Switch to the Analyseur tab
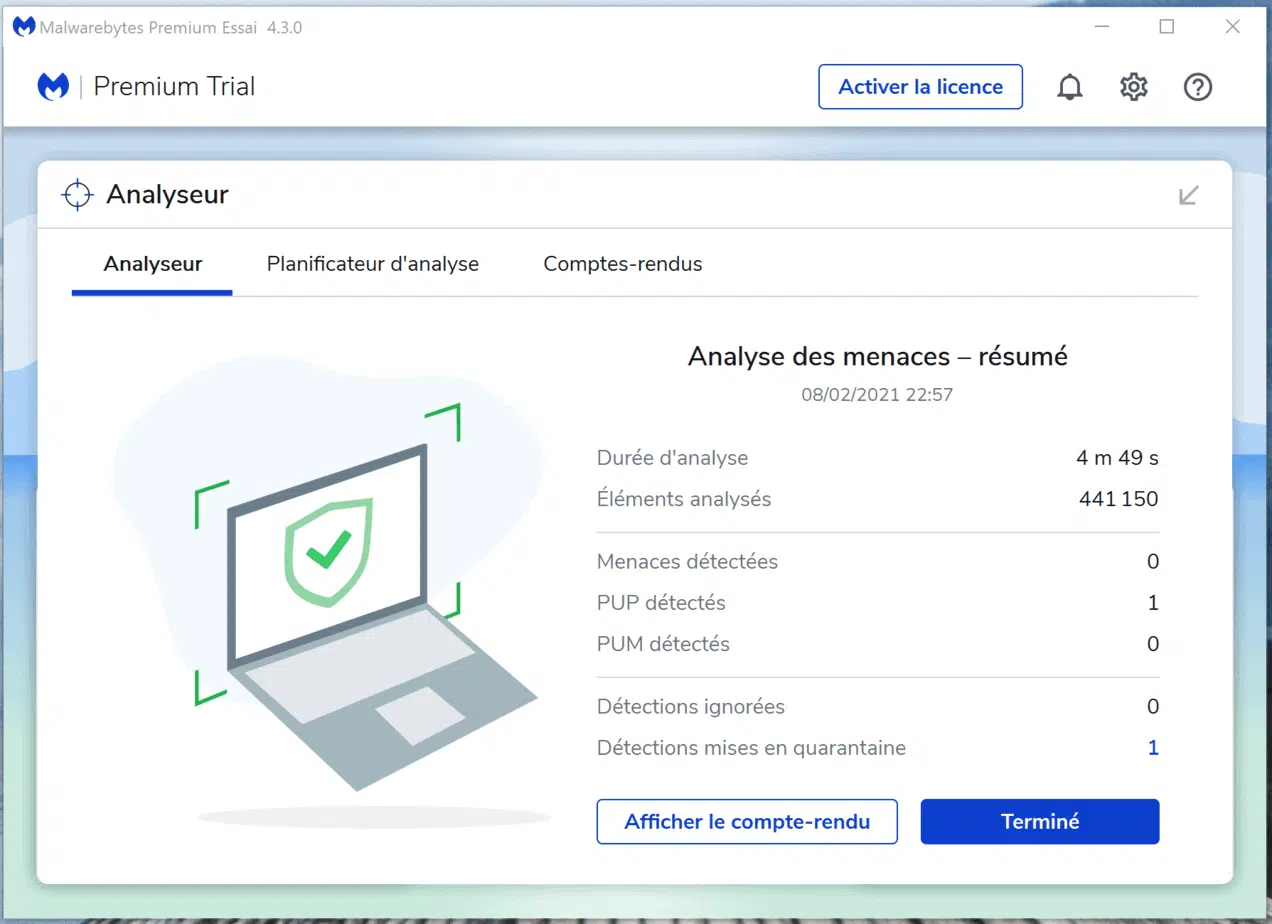 [x=153, y=264]
